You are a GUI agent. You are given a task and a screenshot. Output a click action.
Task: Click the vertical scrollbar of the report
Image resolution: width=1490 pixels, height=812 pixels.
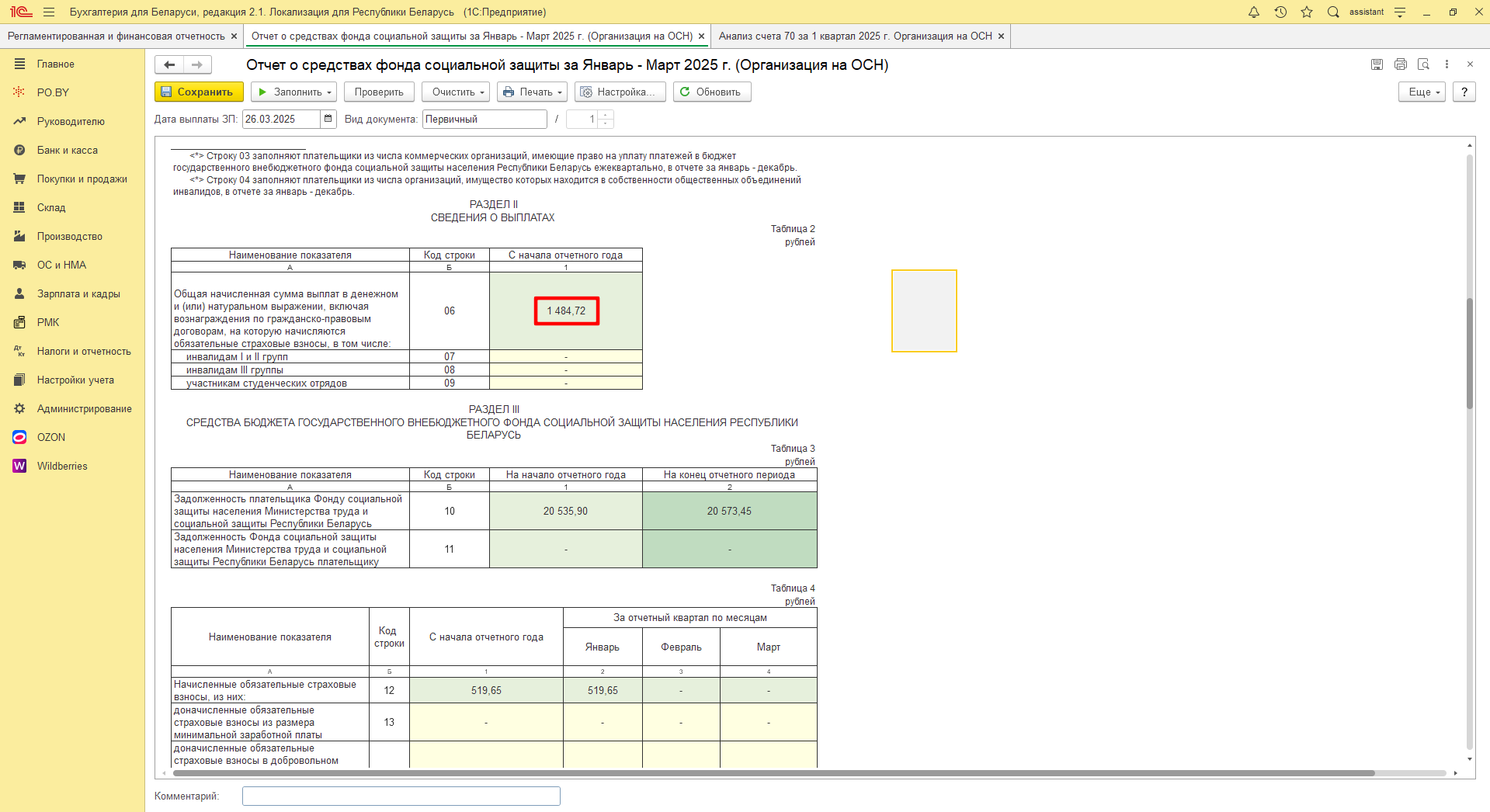coord(1469,353)
